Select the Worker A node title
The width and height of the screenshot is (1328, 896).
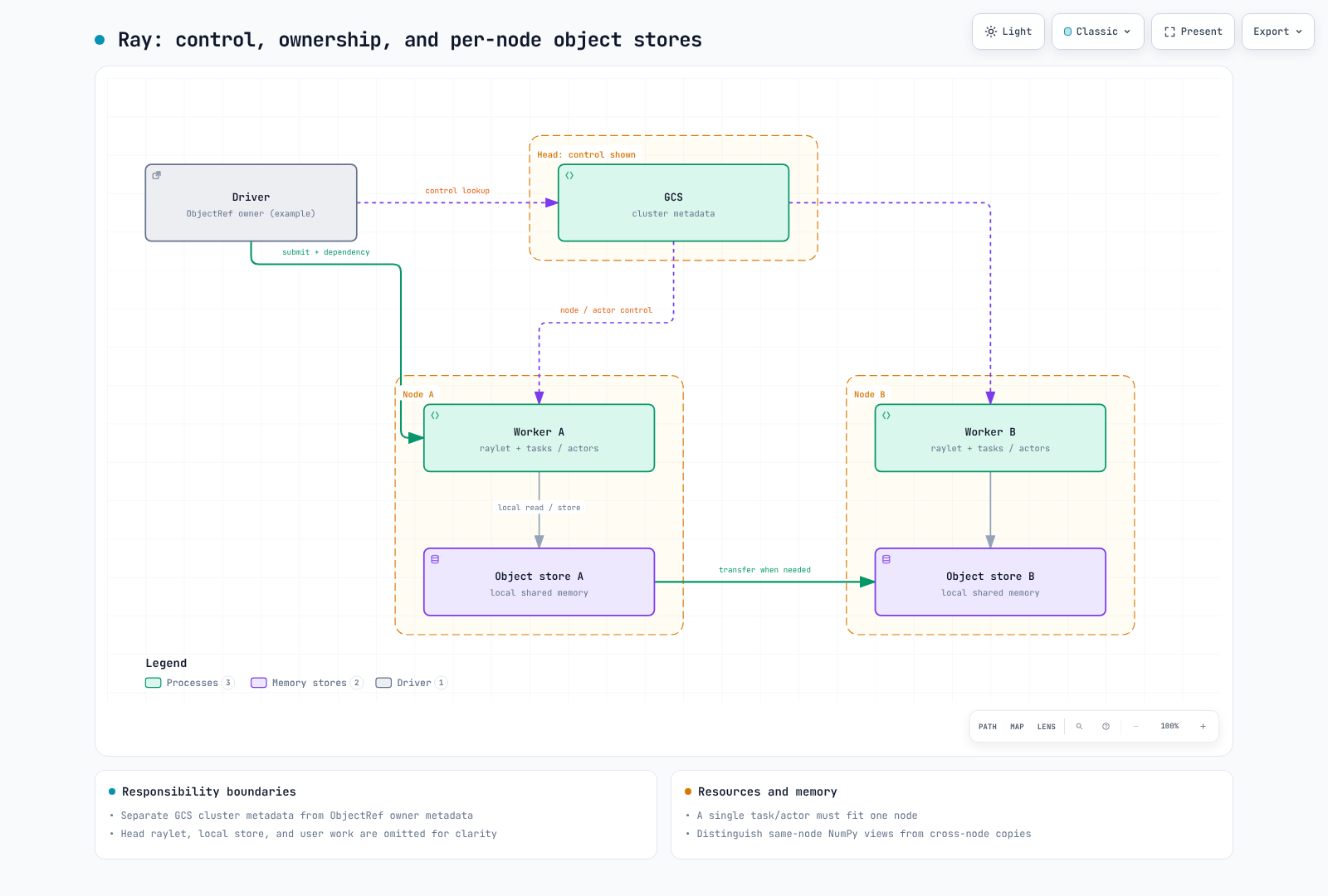(x=539, y=432)
